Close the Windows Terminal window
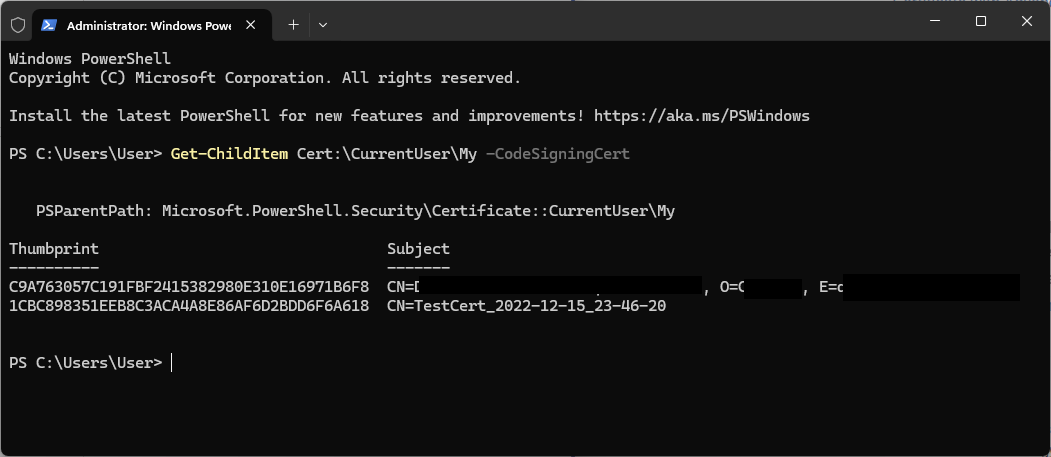Viewport: 1051px width, 457px height. pos(1026,21)
